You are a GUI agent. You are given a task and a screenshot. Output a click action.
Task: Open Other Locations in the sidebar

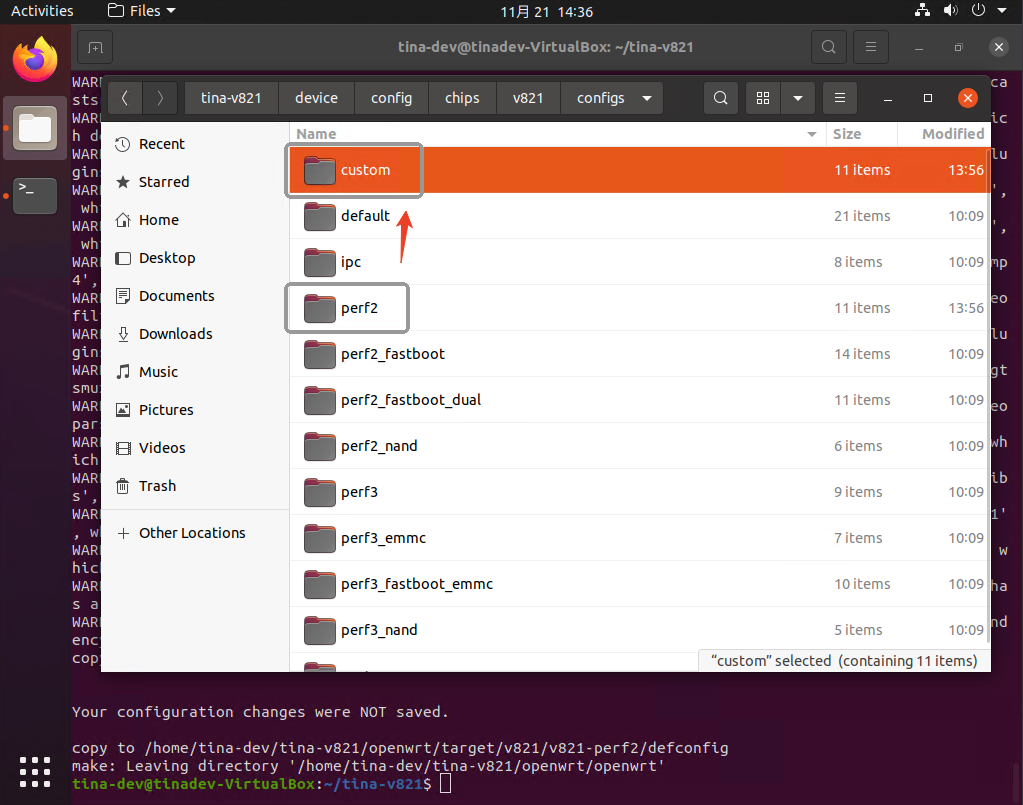coord(191,533)
